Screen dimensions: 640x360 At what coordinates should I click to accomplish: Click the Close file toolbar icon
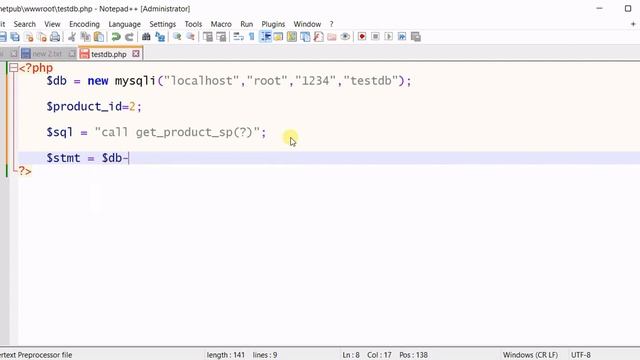[29, 37]
